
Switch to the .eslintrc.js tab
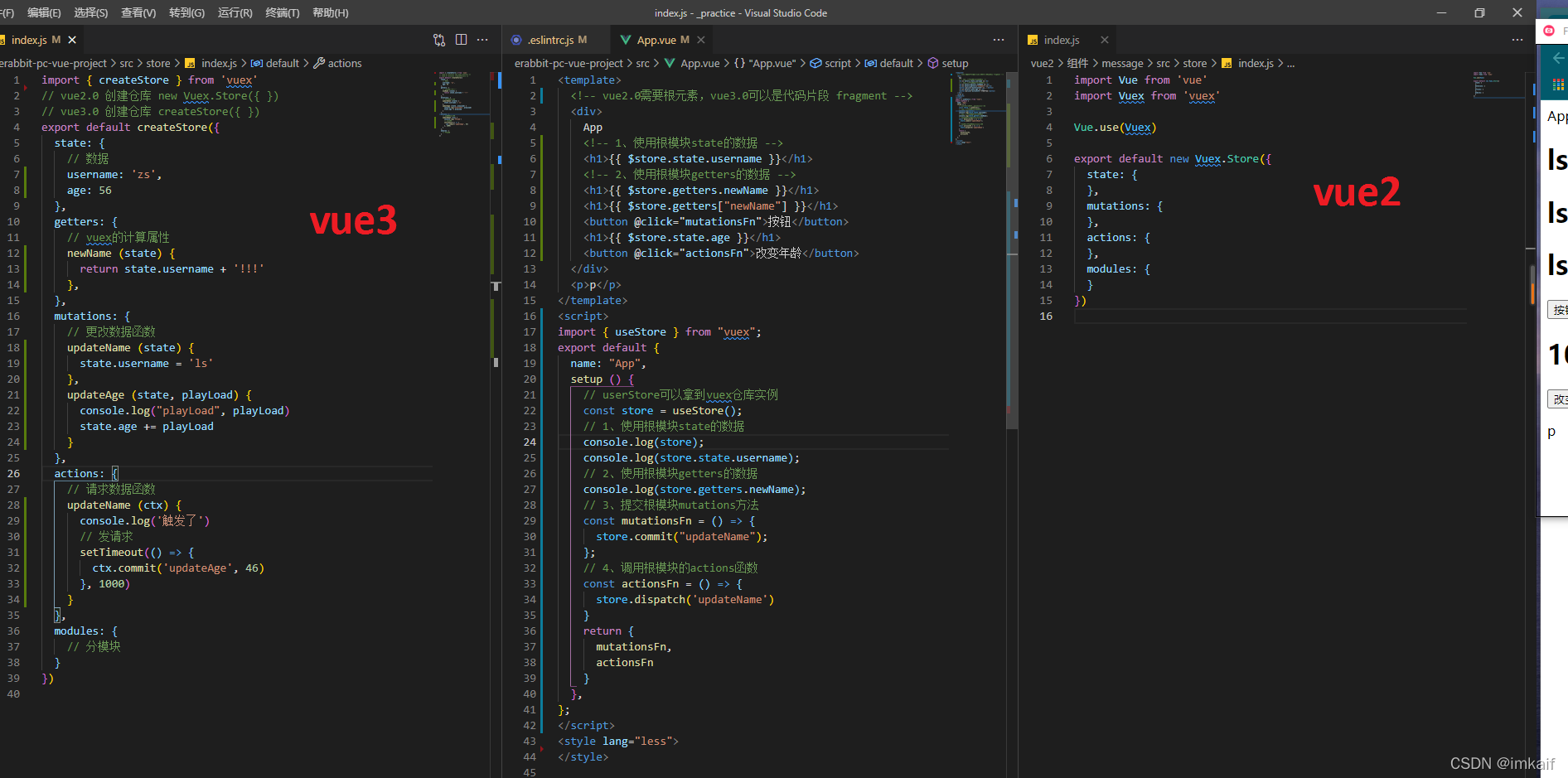556,40
